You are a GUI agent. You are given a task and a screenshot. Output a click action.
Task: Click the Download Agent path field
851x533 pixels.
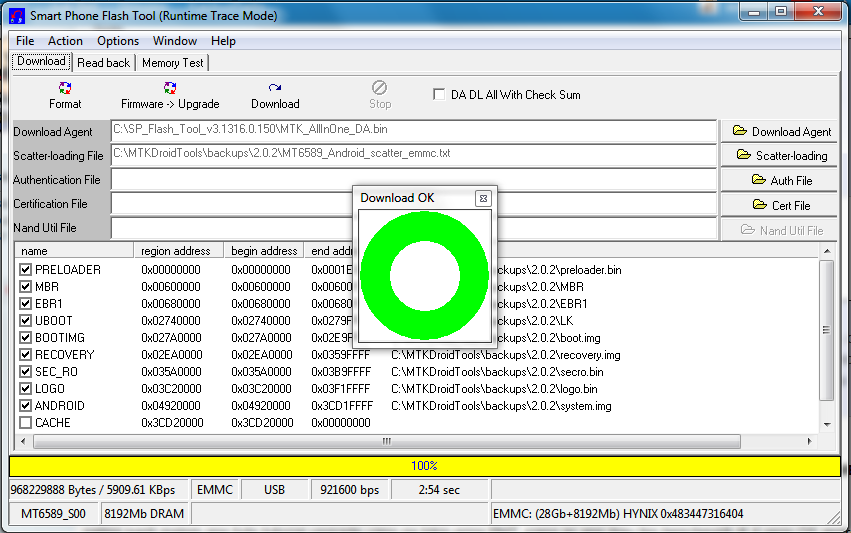pyautogui.click(x=414, y=131)
